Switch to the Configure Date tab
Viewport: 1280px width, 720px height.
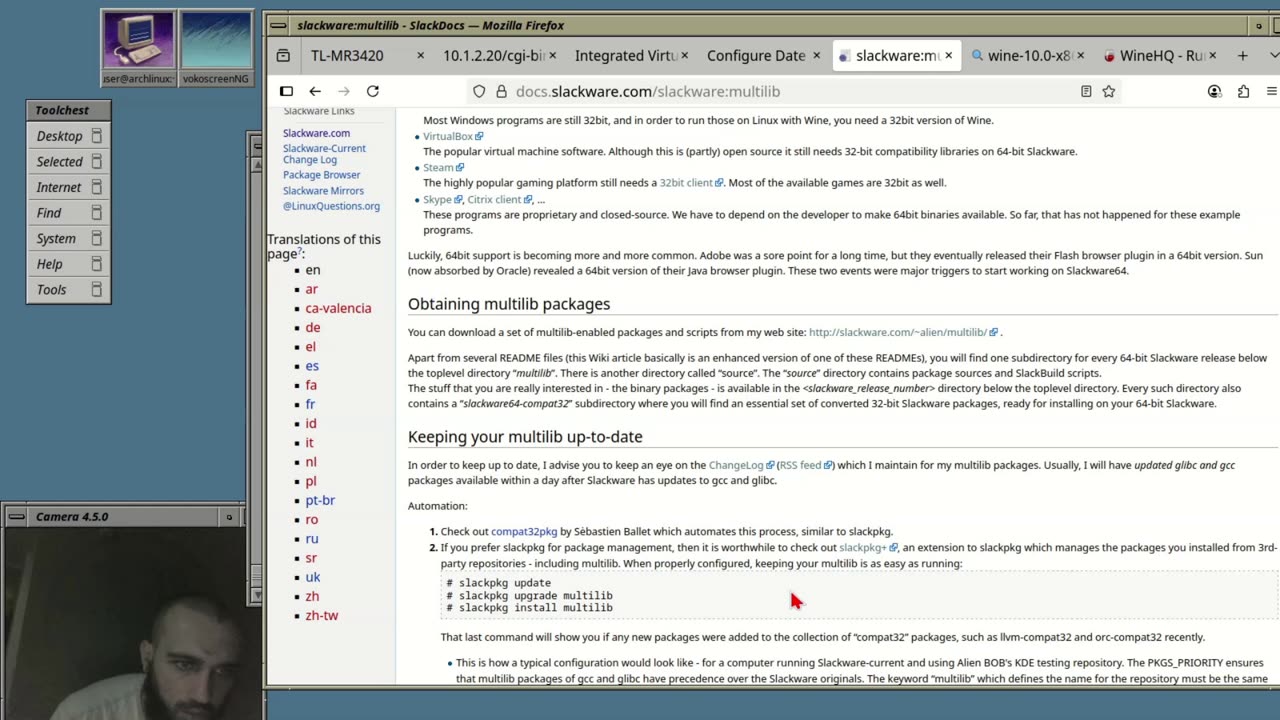(756, 56)
